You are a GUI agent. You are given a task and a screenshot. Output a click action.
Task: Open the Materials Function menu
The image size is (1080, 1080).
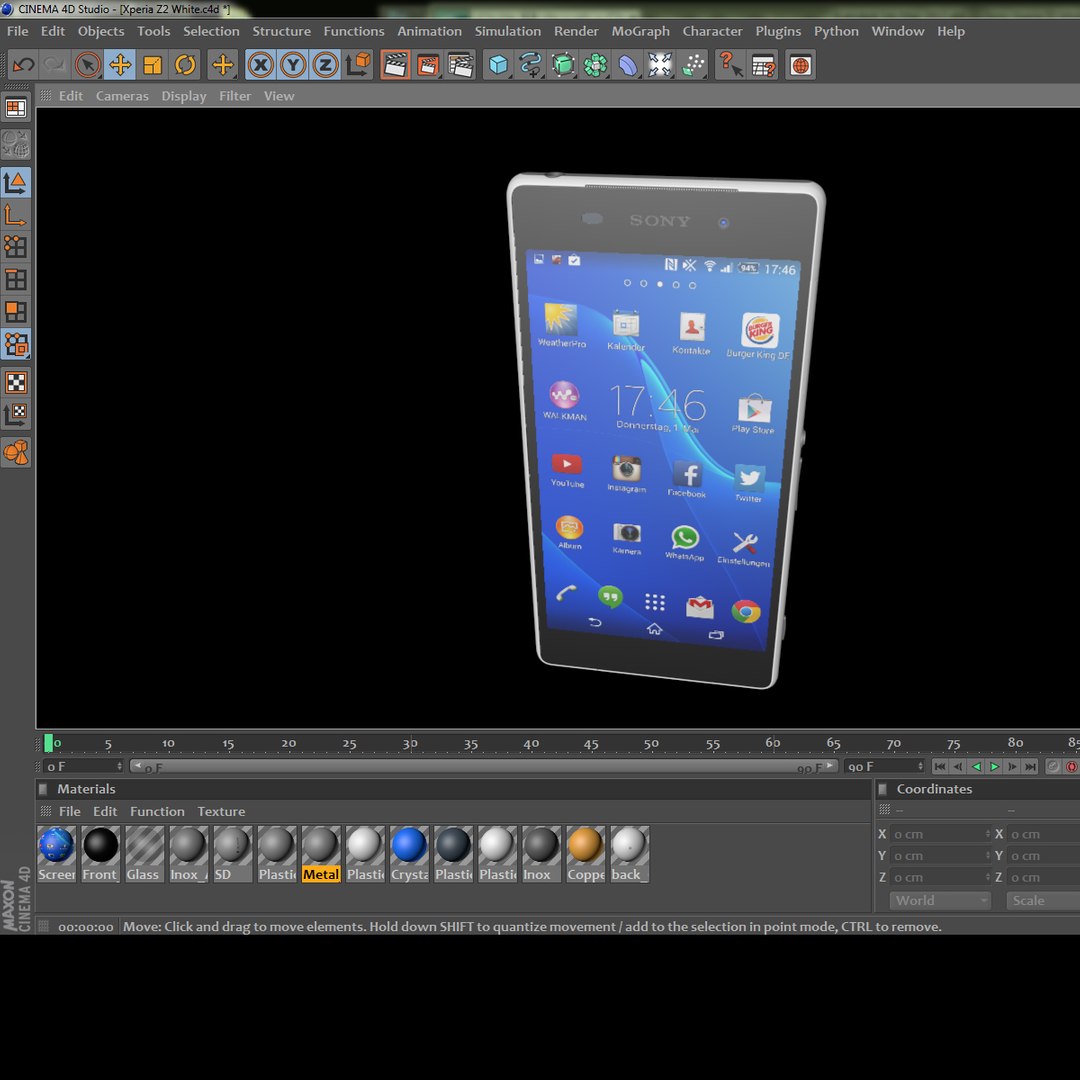[x=157, y=811]
